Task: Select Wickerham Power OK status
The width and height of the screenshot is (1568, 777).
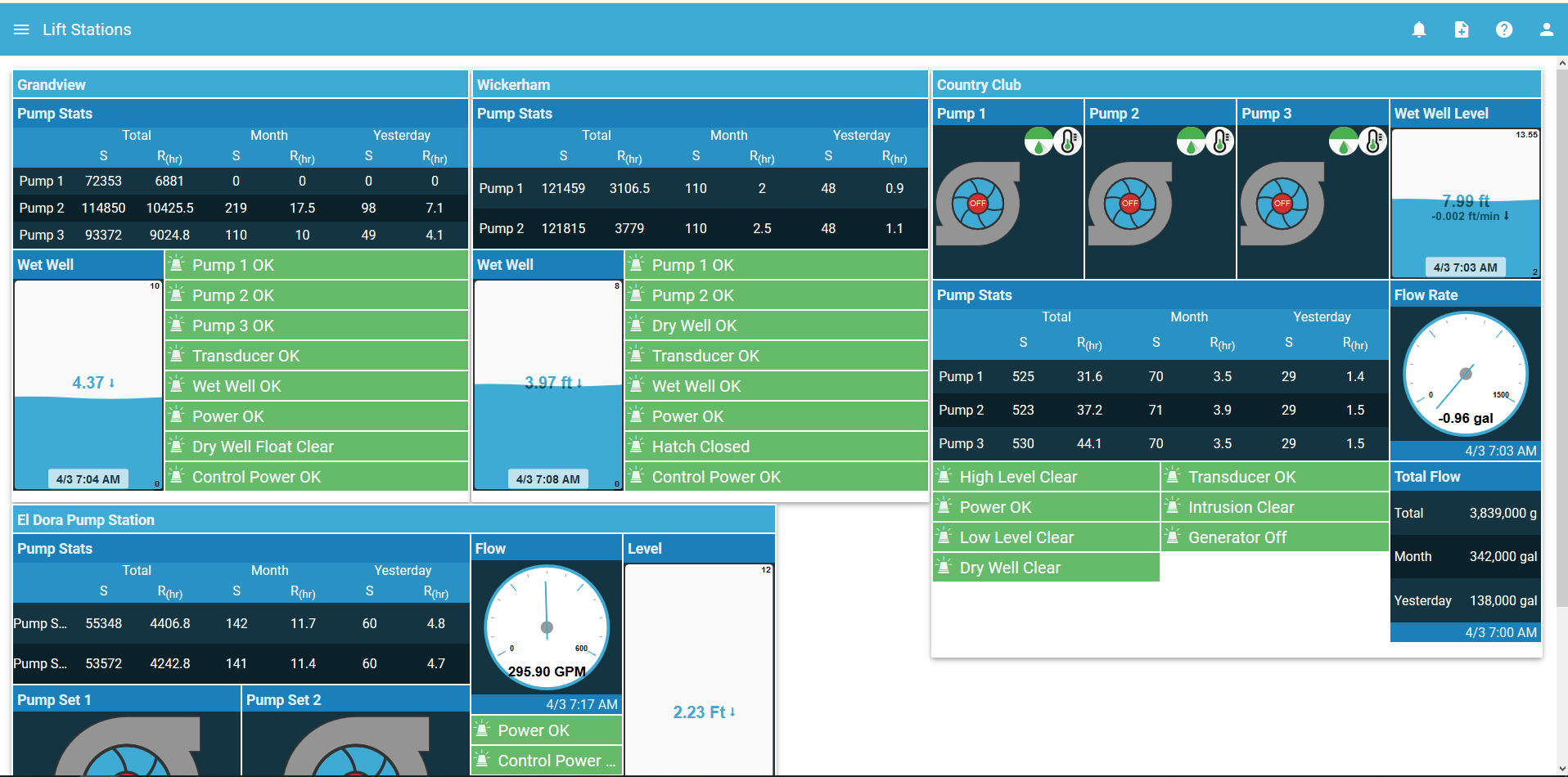Action: 777,416
